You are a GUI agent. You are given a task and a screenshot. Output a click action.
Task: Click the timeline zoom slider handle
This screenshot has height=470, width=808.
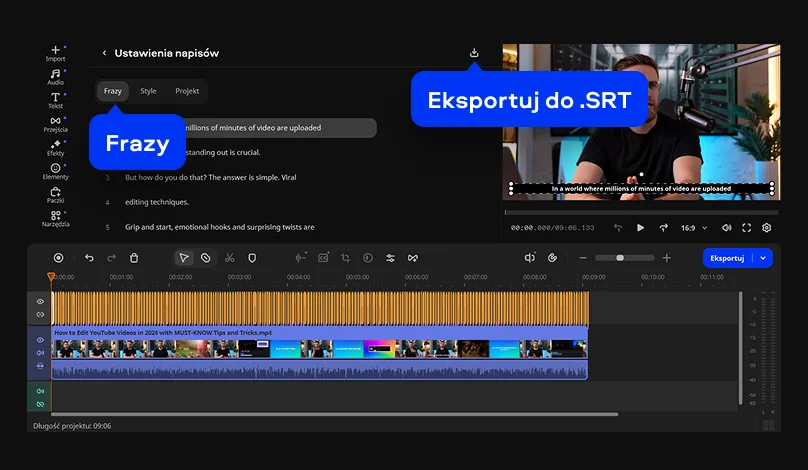[620, 258]
